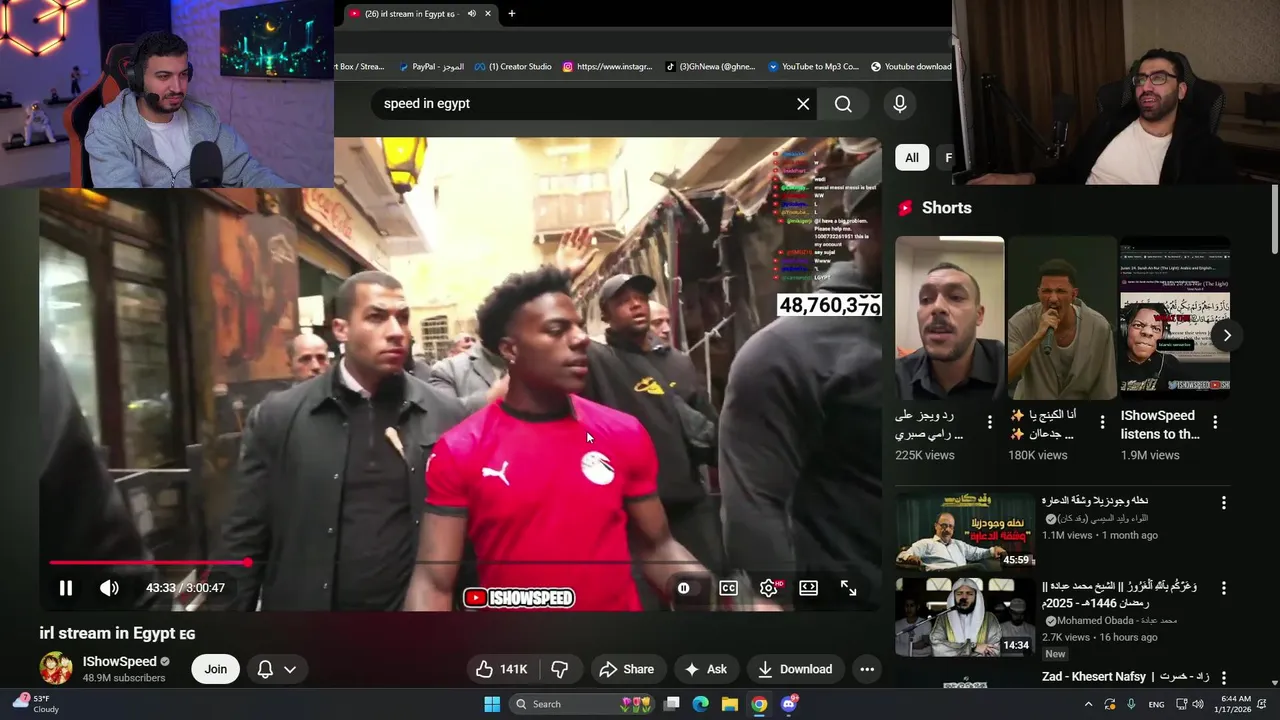Open a new browser tab

point(511,14)
